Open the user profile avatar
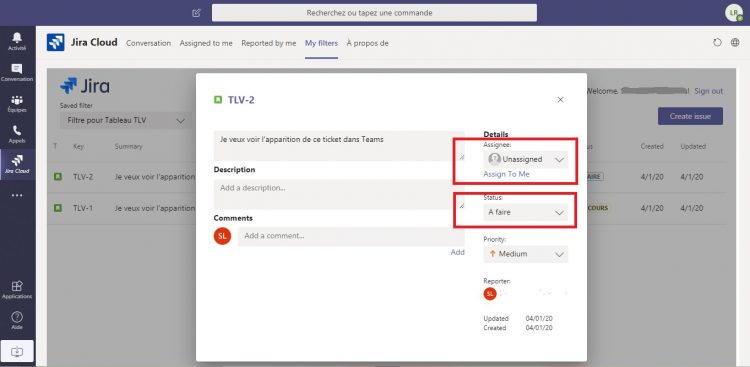The height and width of the screenshot is (367, 750). coord(733,13)
